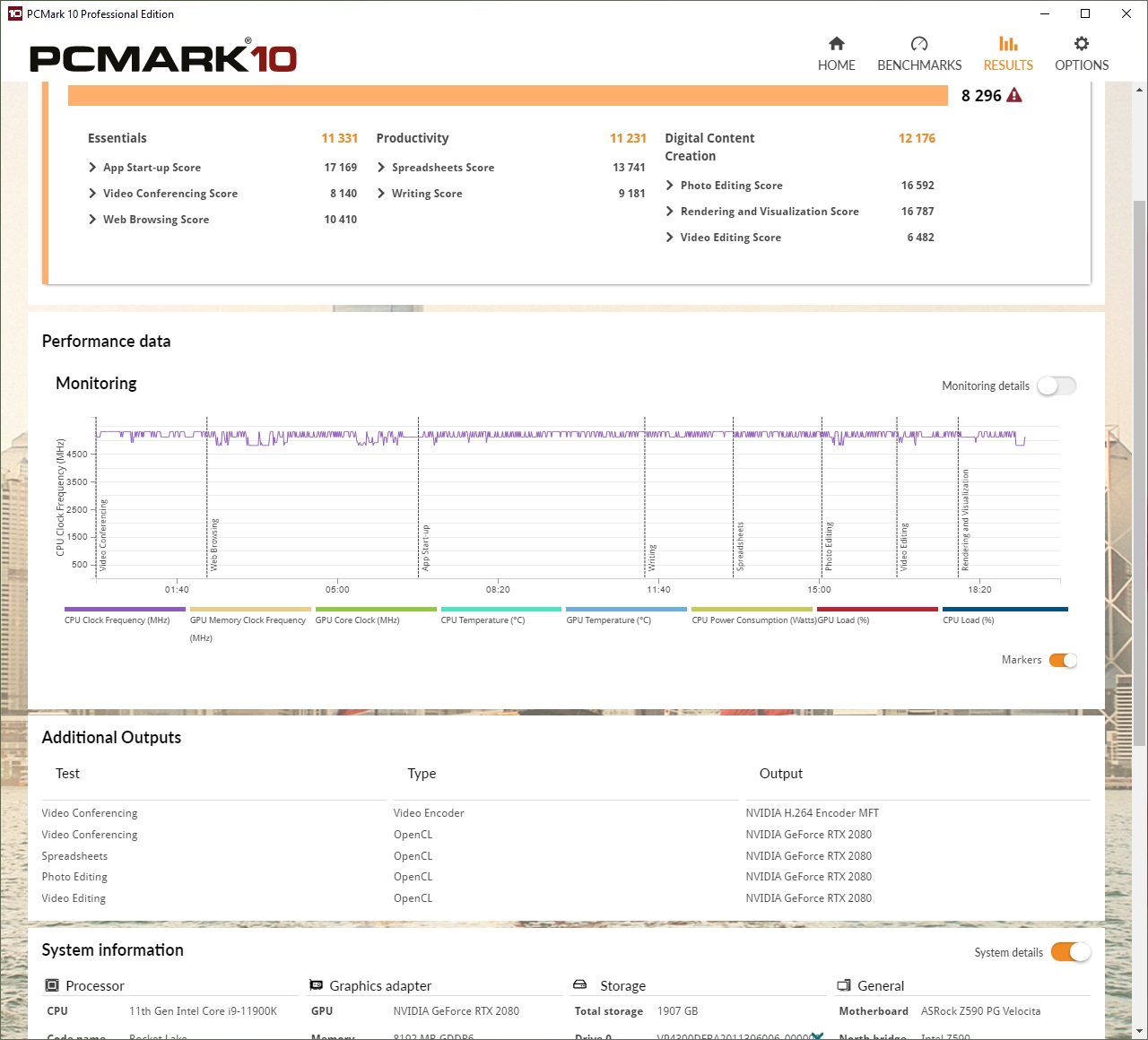
Task: Open the Options gear icon
Action: coord(1082,43)
